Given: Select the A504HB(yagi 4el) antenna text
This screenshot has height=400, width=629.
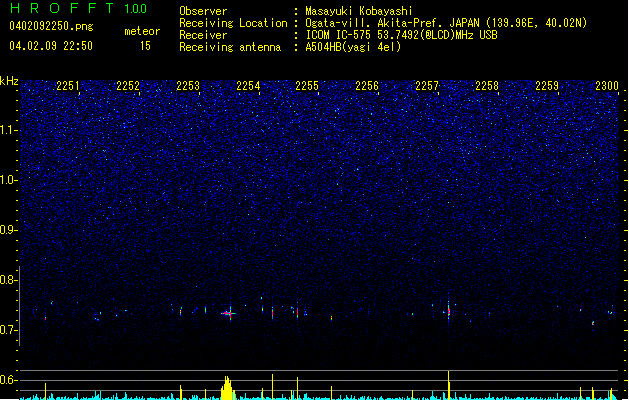Looking at the screenshot, I should point(353,47).
